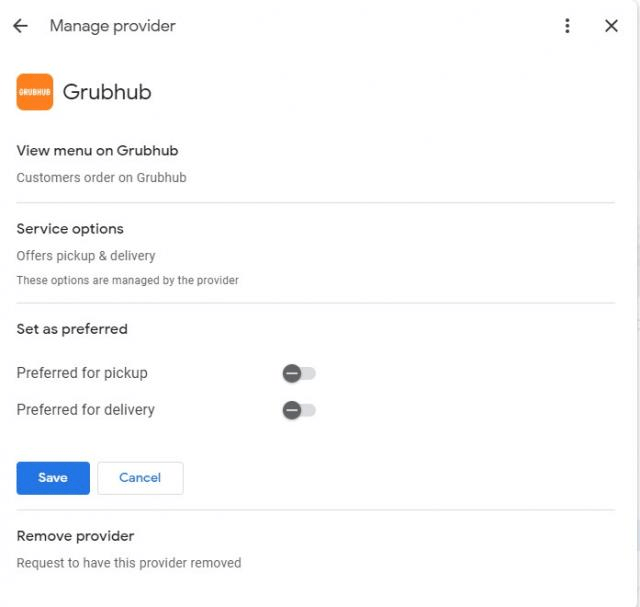Click 'Request to have this provider removed'
The image size is (640, 607).
tap(129, 563)
